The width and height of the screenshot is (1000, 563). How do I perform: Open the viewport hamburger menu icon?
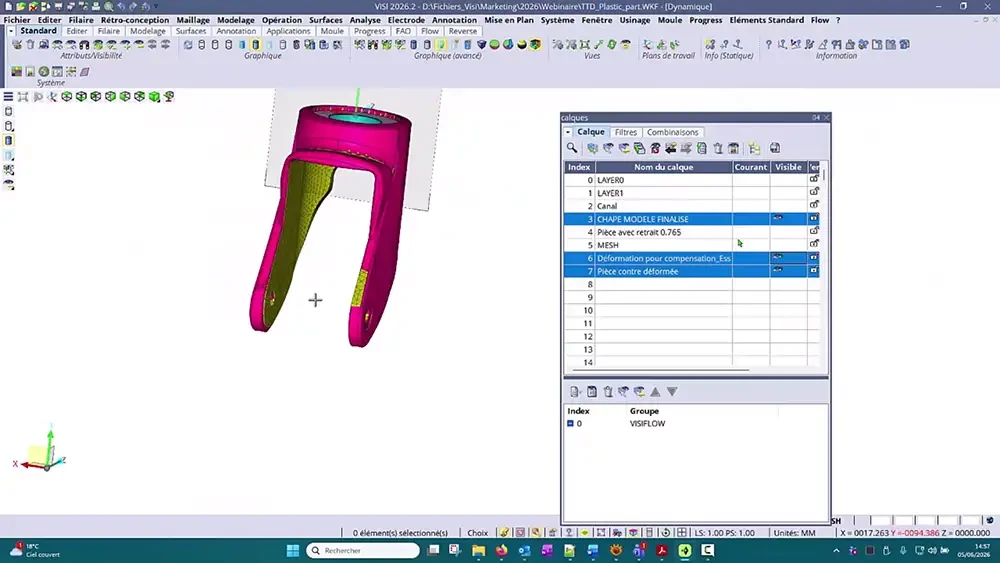pos(8,97)
